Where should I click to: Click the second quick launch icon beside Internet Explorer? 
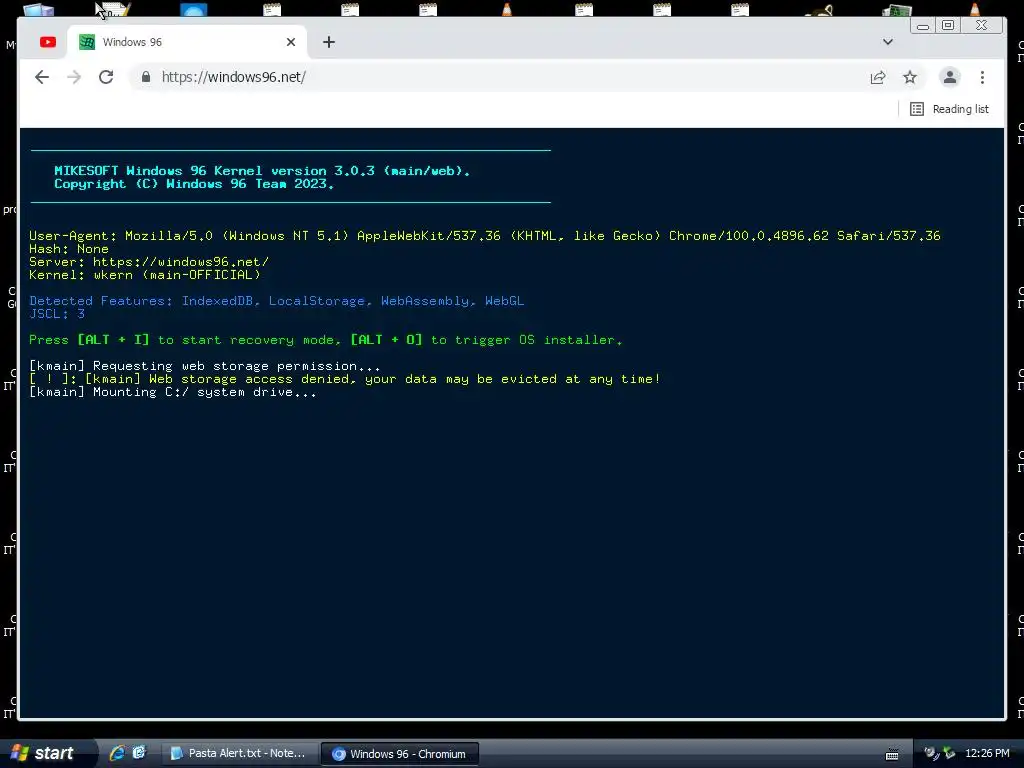(x=139, y=753)
